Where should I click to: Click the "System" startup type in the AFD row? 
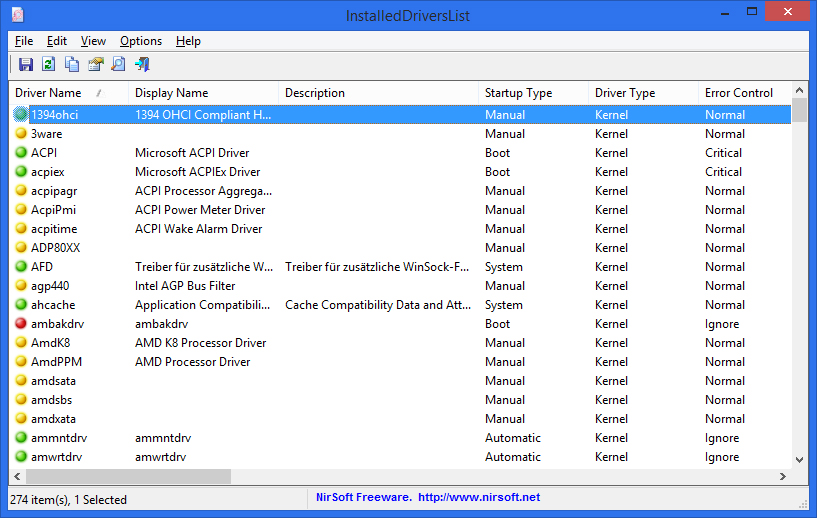pyautogui.click(x=503, y=267)
